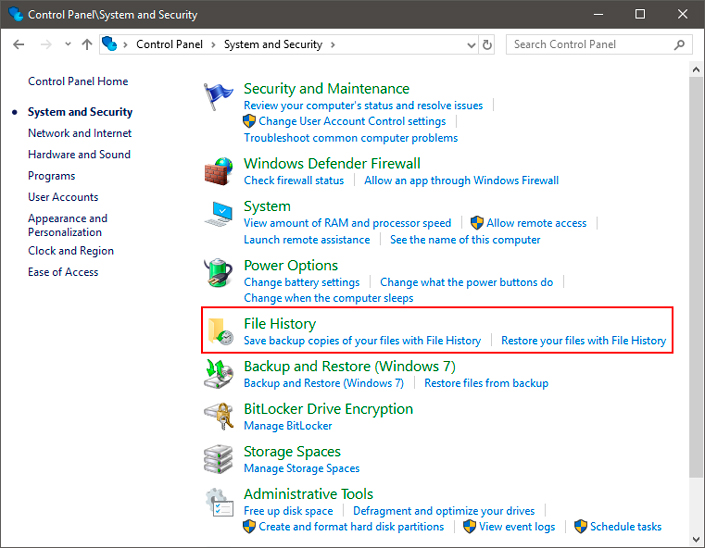Image resolution: width=705 pixels, height=548 pixels.
Task: Click Troubleshoot common computer problems
Action: point(351,138)
